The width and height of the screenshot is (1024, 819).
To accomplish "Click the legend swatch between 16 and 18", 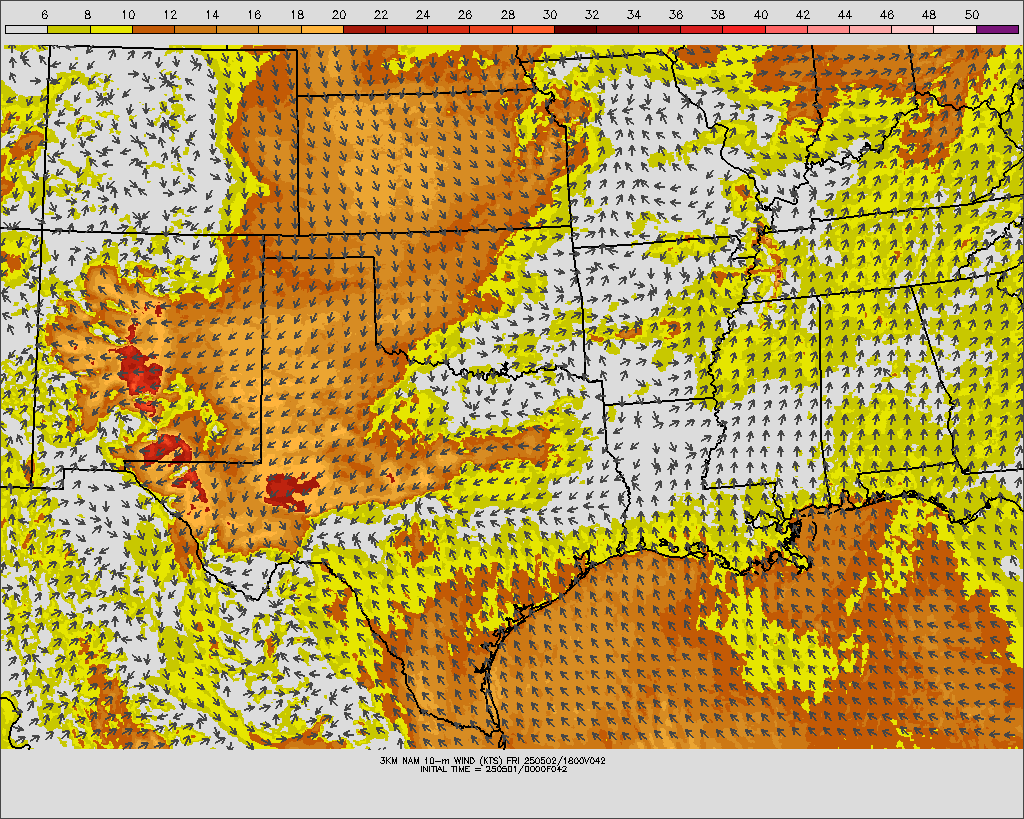I will (280, 29).
